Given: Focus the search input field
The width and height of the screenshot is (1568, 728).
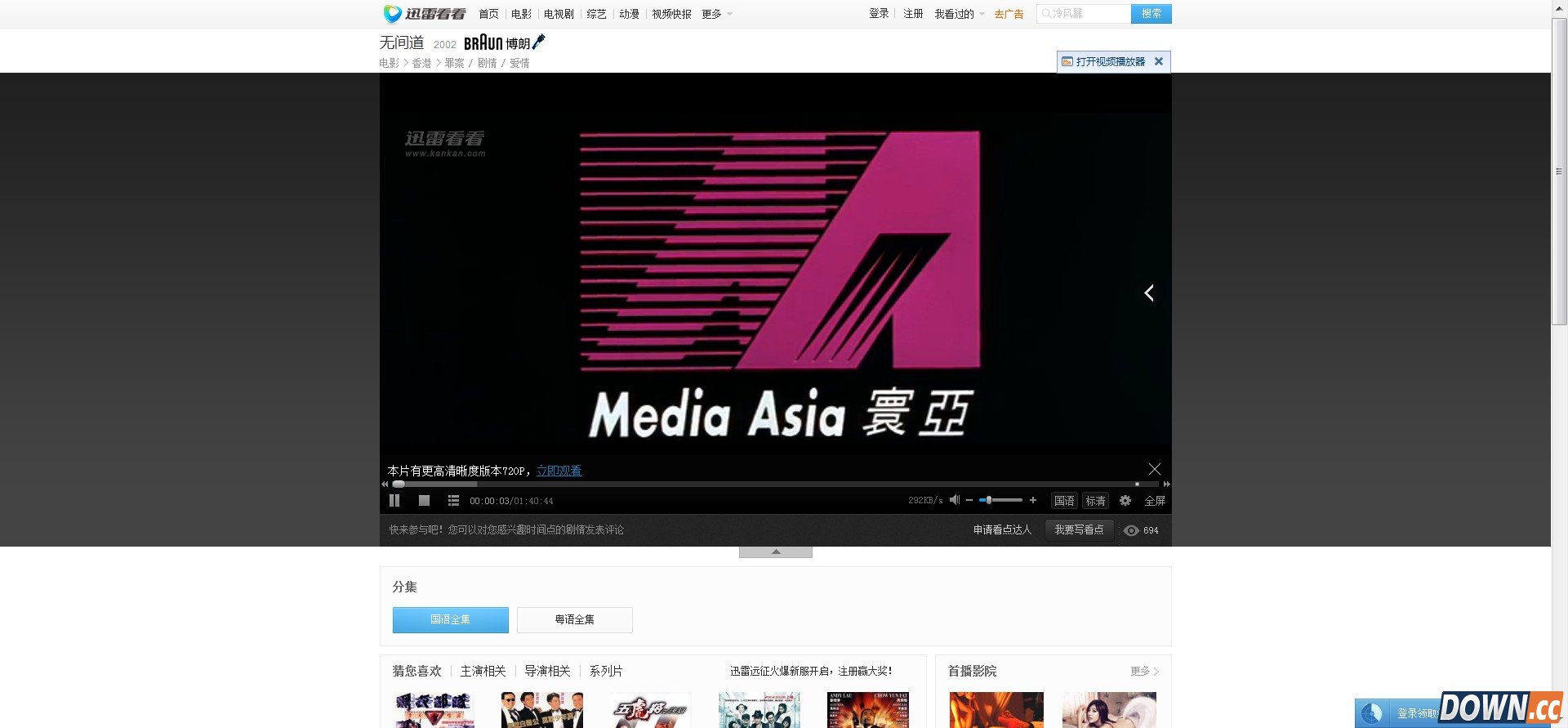Looking at the screenshot, I should pyautogui.click(x=1084, y=14).
